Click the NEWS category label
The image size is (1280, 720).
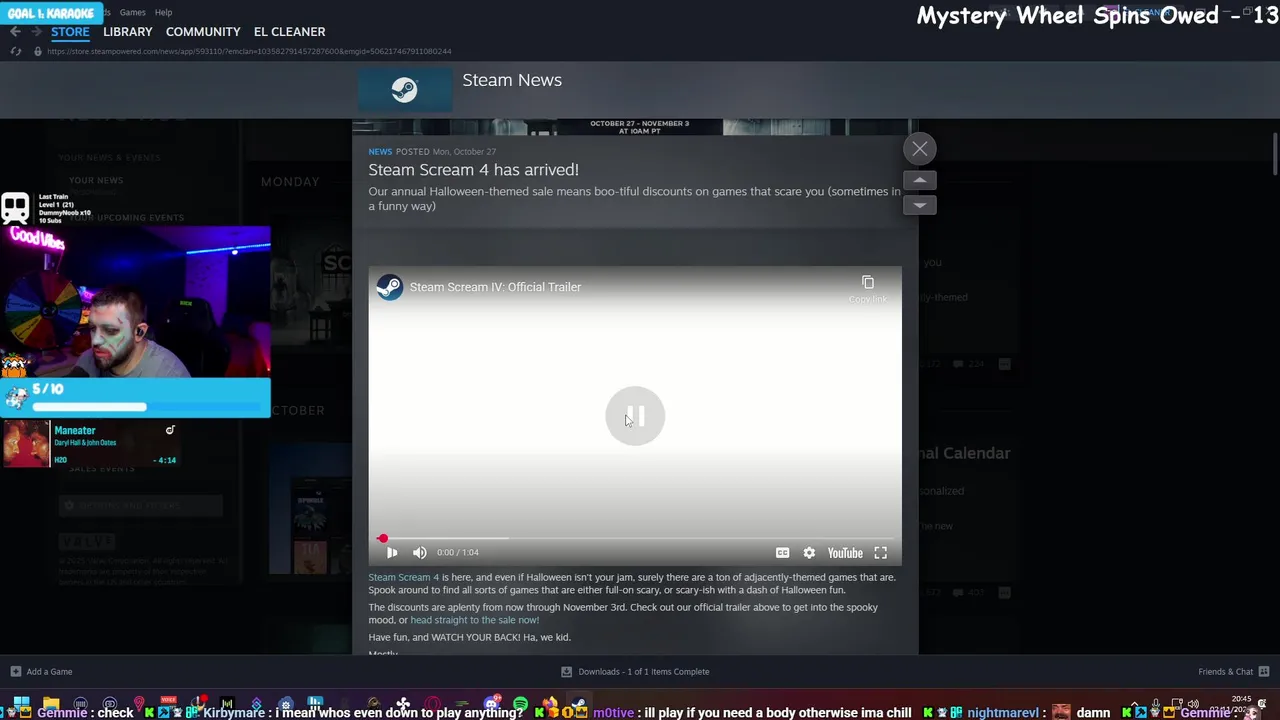point(380,152)
